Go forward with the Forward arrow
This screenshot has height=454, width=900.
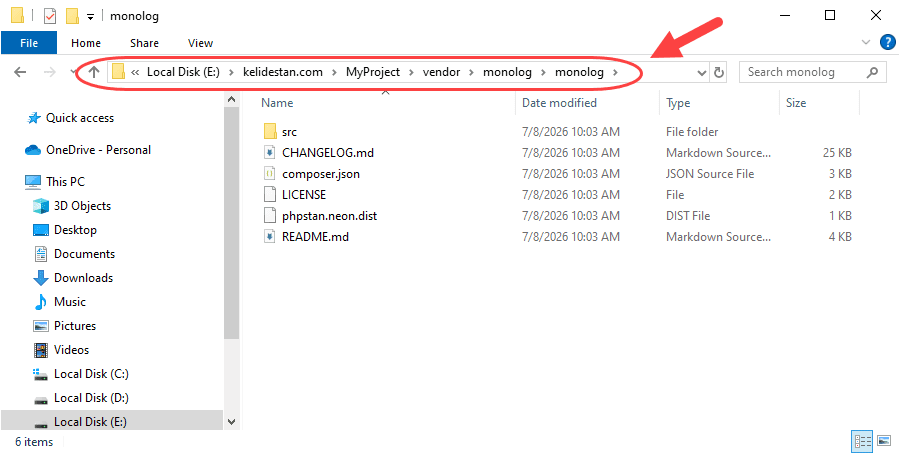pos(50,72)
